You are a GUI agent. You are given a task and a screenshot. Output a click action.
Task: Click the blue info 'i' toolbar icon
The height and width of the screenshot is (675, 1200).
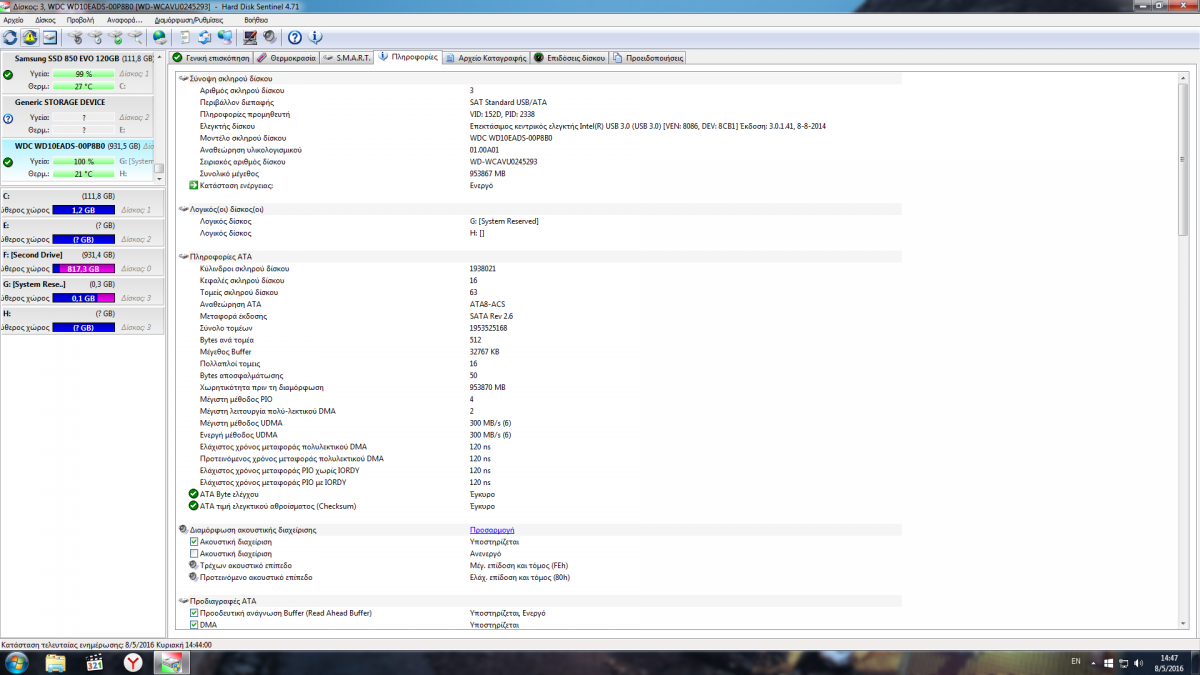pos(316,38)
